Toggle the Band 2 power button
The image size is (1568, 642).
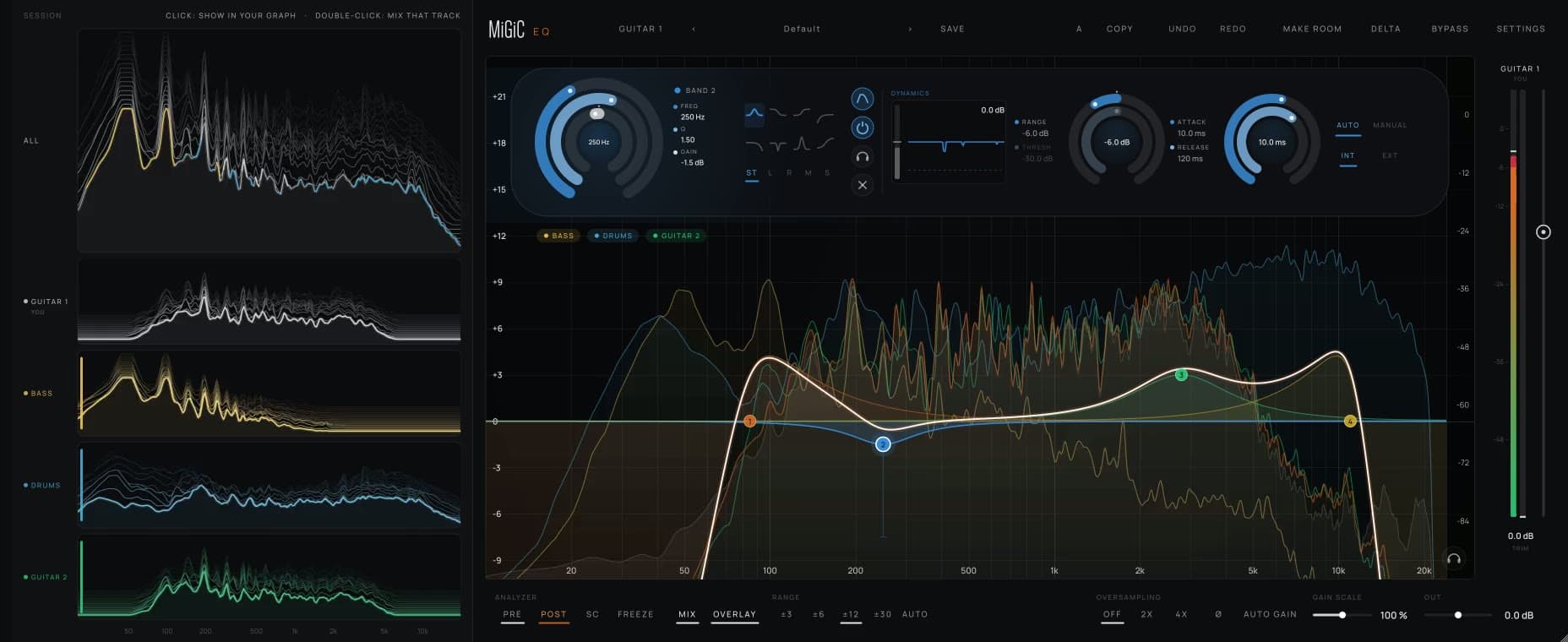pyautogui.click(x=862, y=128)
